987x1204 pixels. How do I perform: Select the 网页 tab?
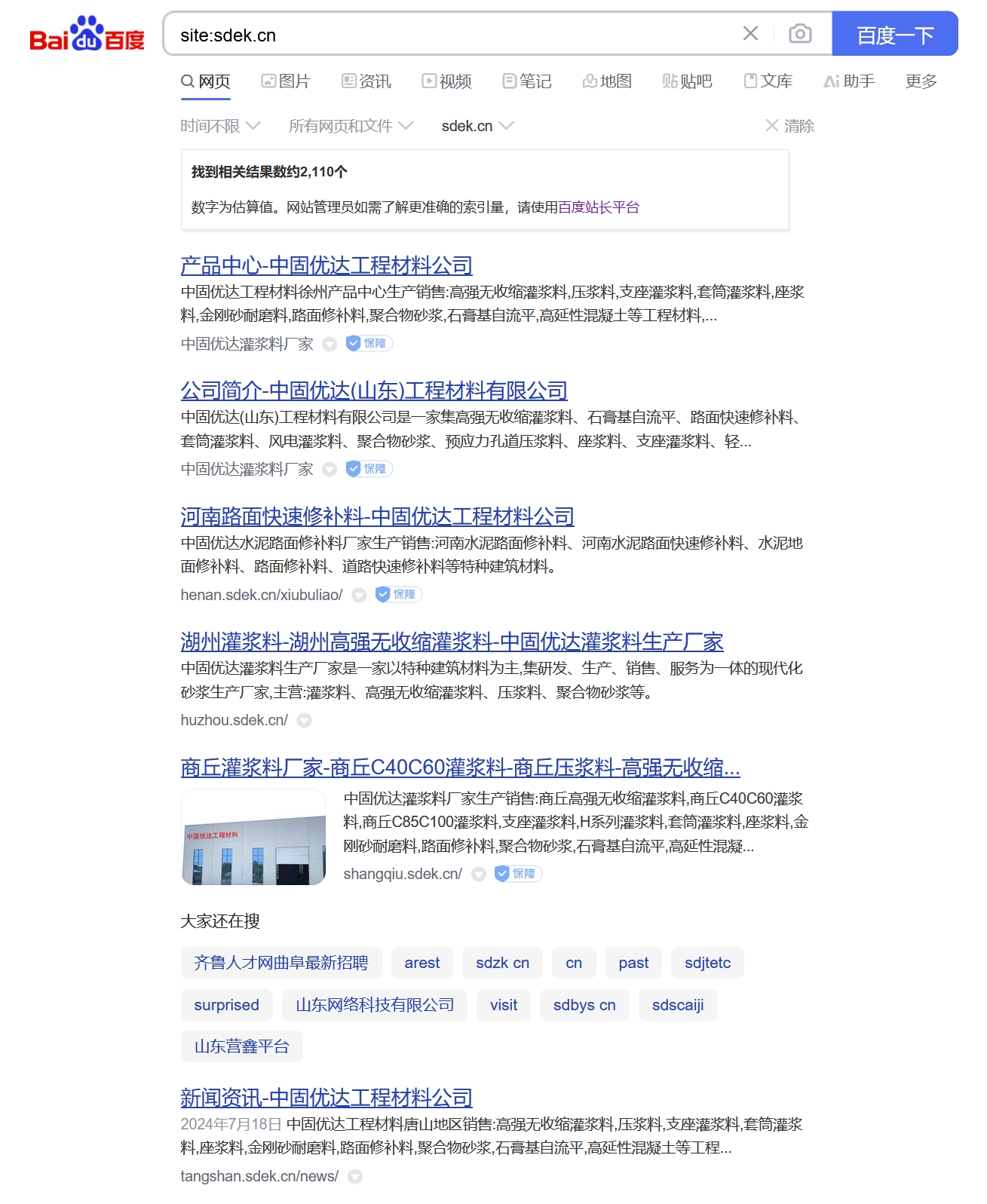coord(206,81)
